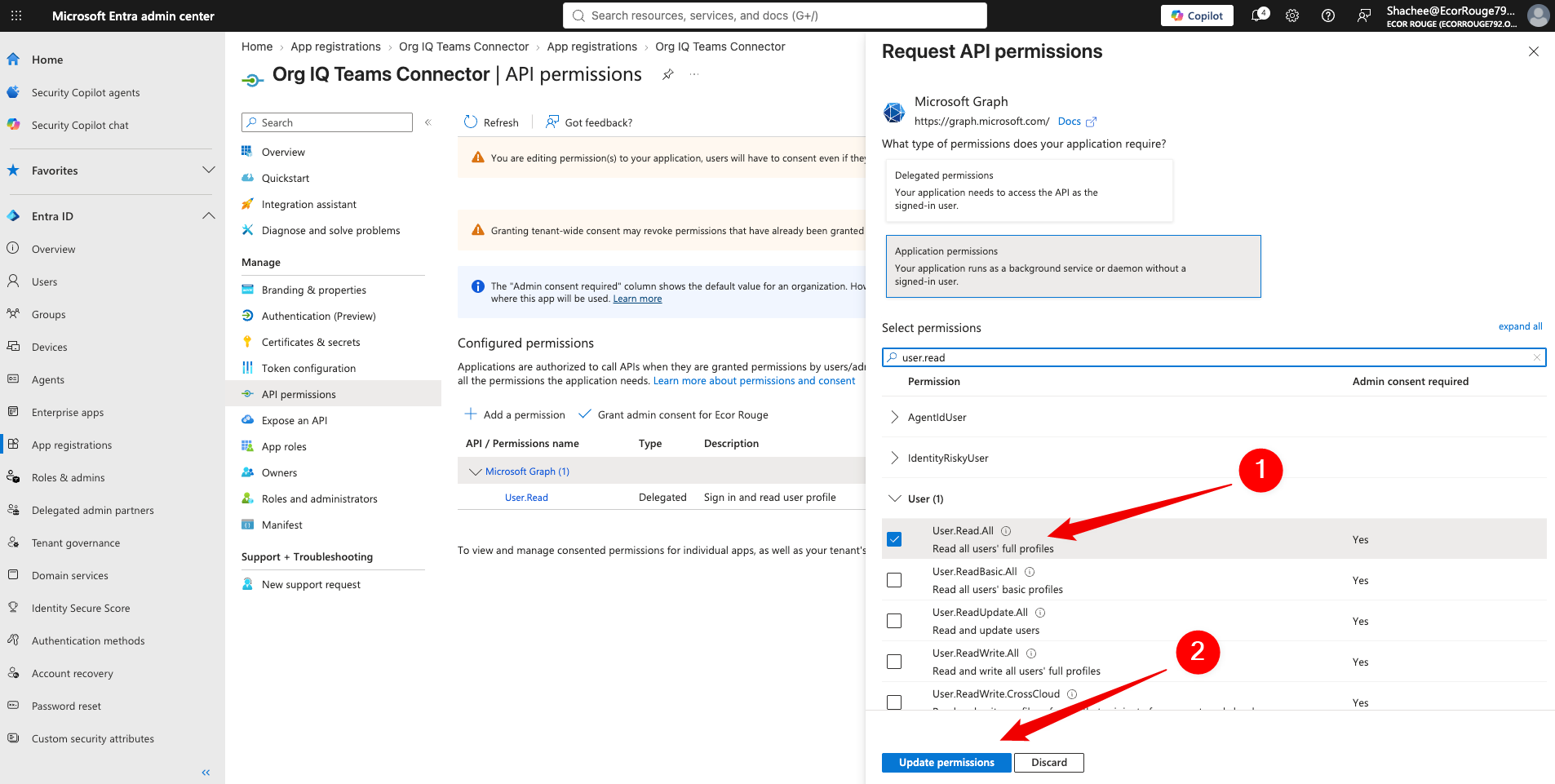Screen dimensions: 1555x784
Task: Expand the AgentIdUser permission group
Action: click(x=895, y=417)
